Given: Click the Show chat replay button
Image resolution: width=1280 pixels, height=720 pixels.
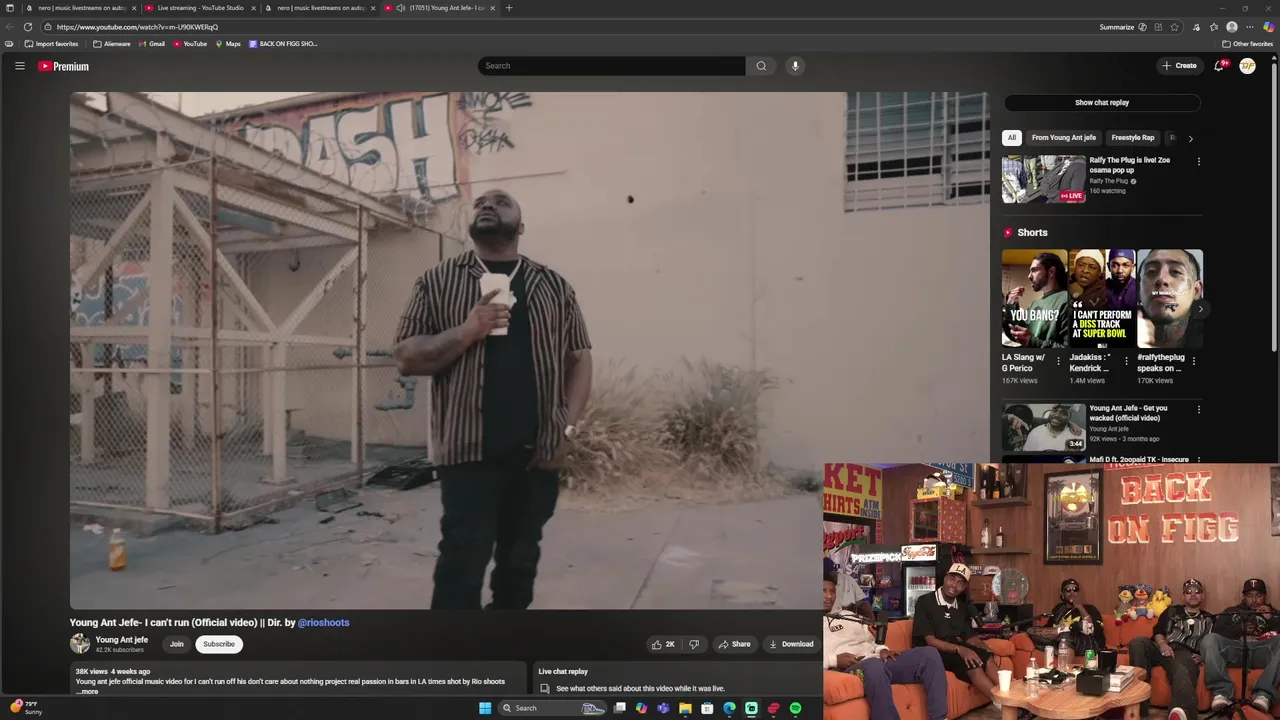Looking at the screenshot, I should tap(1102, 102).
